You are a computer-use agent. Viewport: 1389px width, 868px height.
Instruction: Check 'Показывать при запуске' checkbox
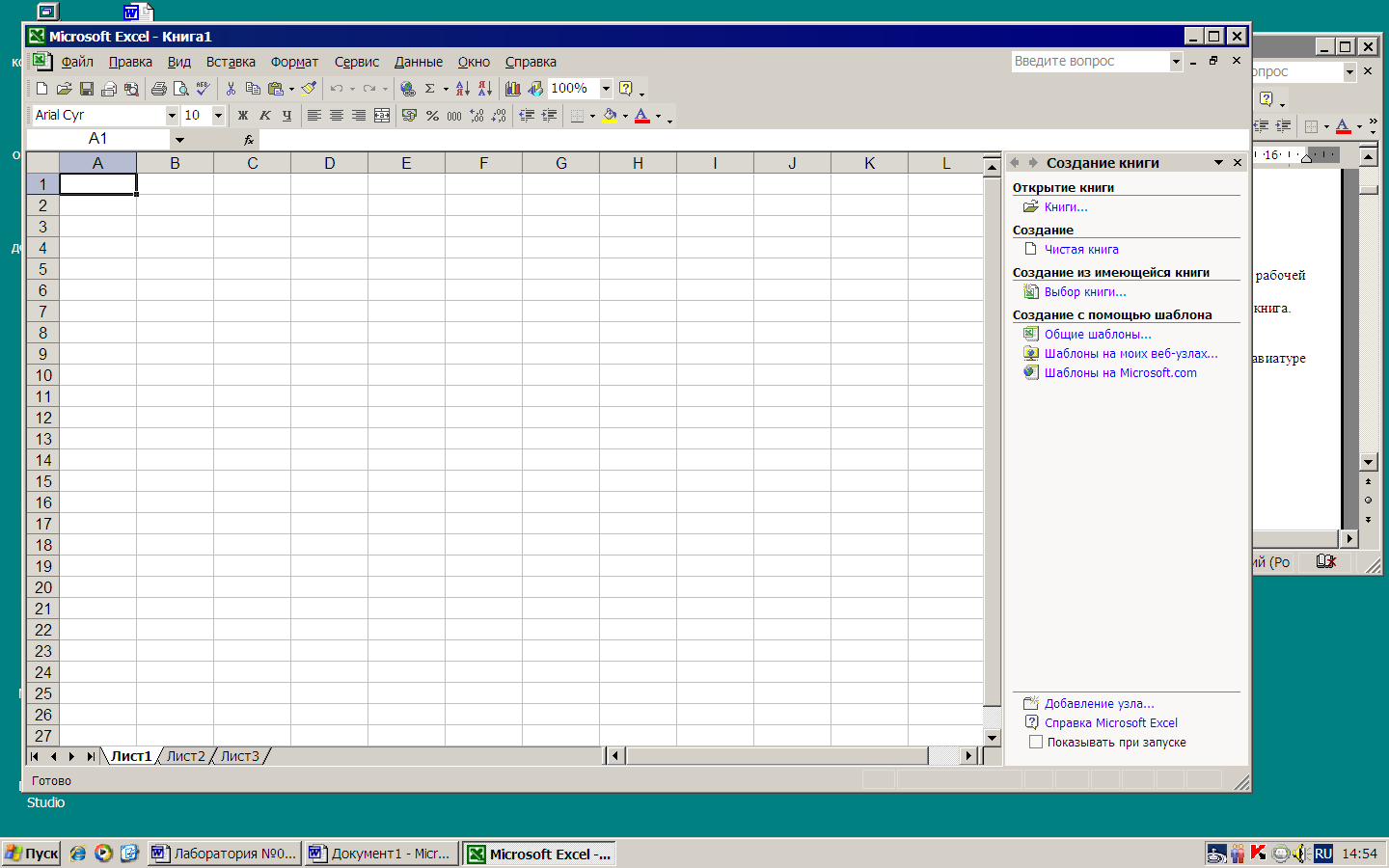pos(1036,743)
